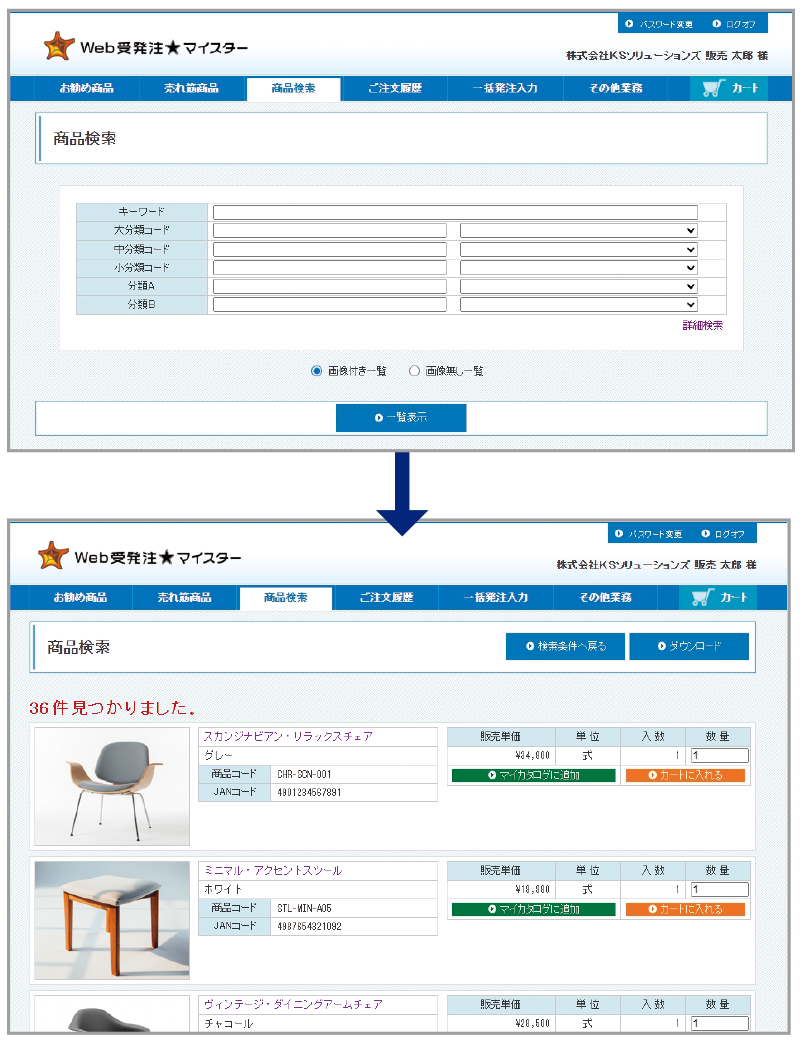Click the ダウンロード button
This screenshot has width=800, height=1046.
pos(689,646)
